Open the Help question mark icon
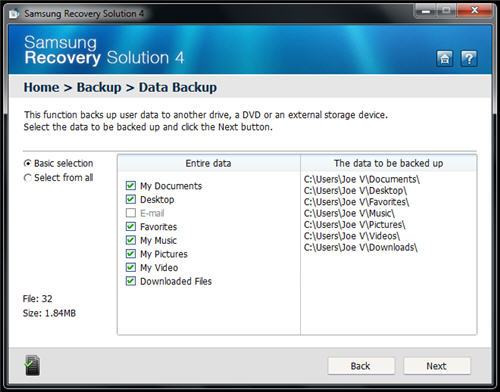 click(x=469, y=59)
